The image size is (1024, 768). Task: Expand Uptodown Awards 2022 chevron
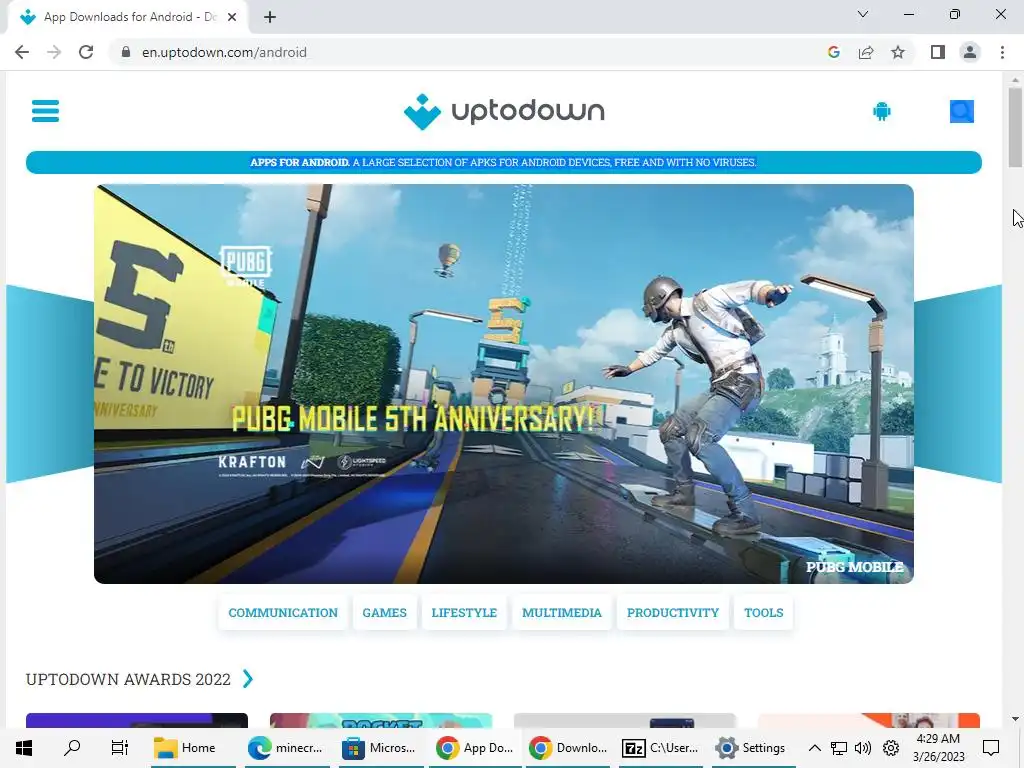(x=248, y=679)
